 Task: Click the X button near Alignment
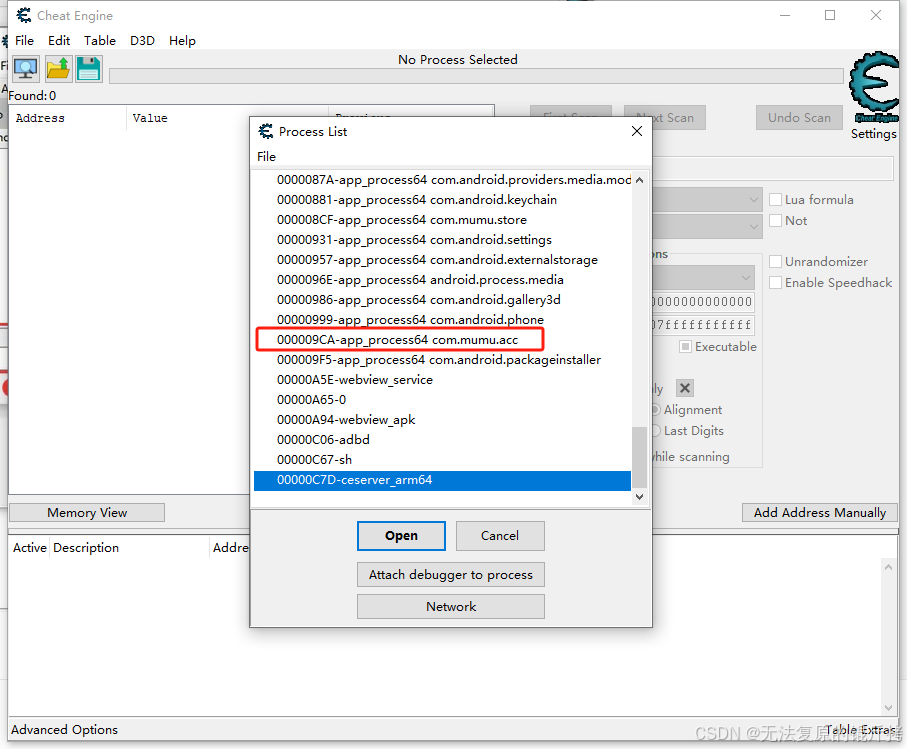click(685, 388)
